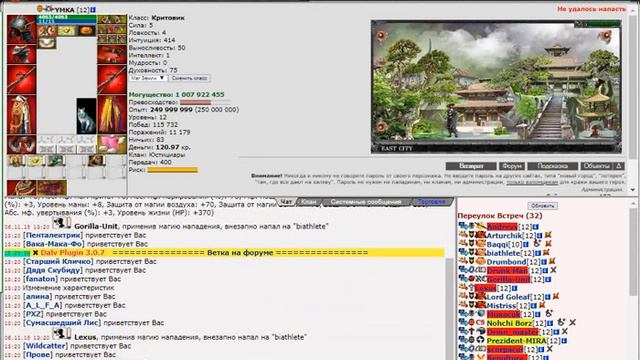
Task: Click the attack-magic icon beside Lexus message
Action: pyautogui.click(x=62, y=334)
